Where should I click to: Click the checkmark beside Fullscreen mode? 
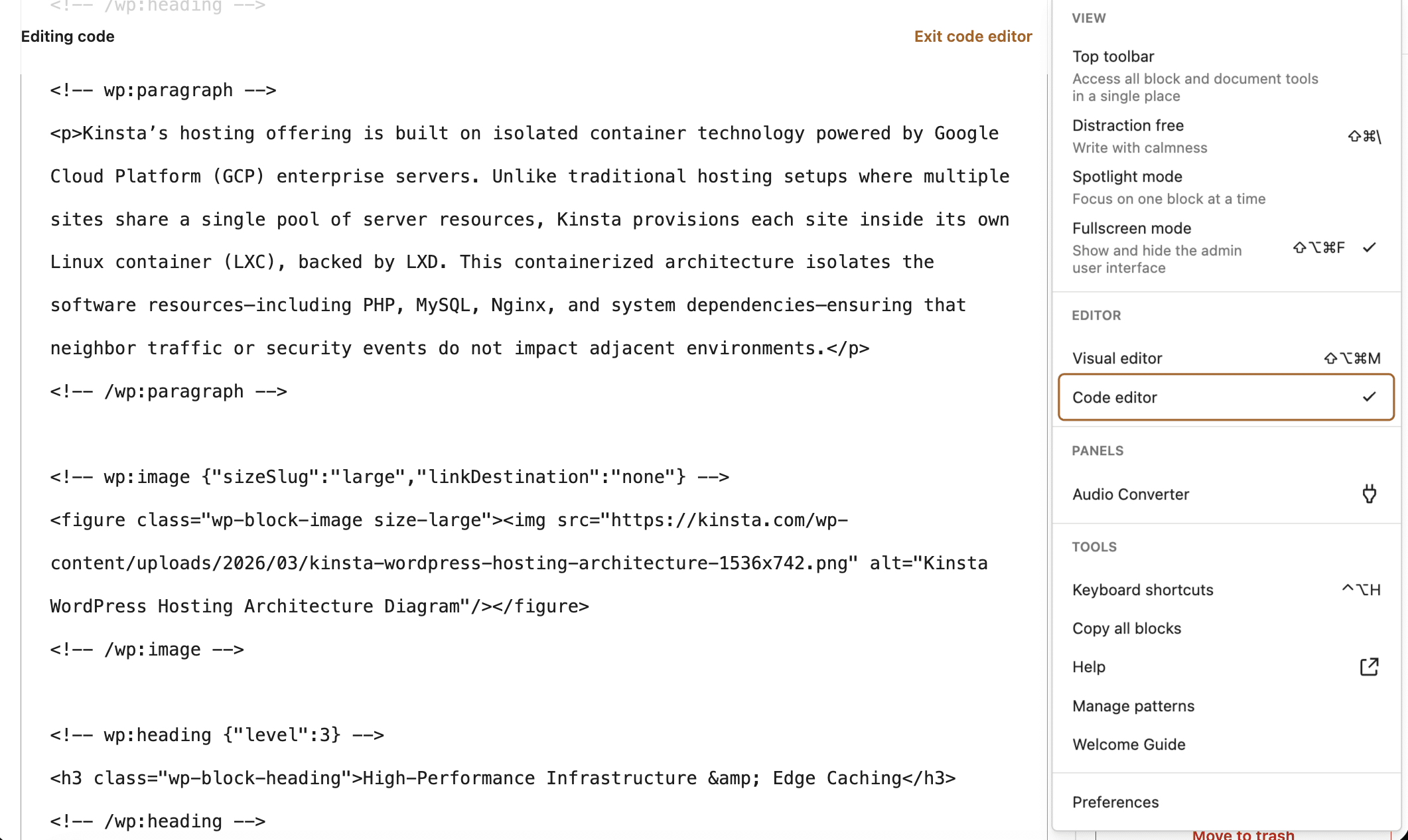(x=1369, y=247)
